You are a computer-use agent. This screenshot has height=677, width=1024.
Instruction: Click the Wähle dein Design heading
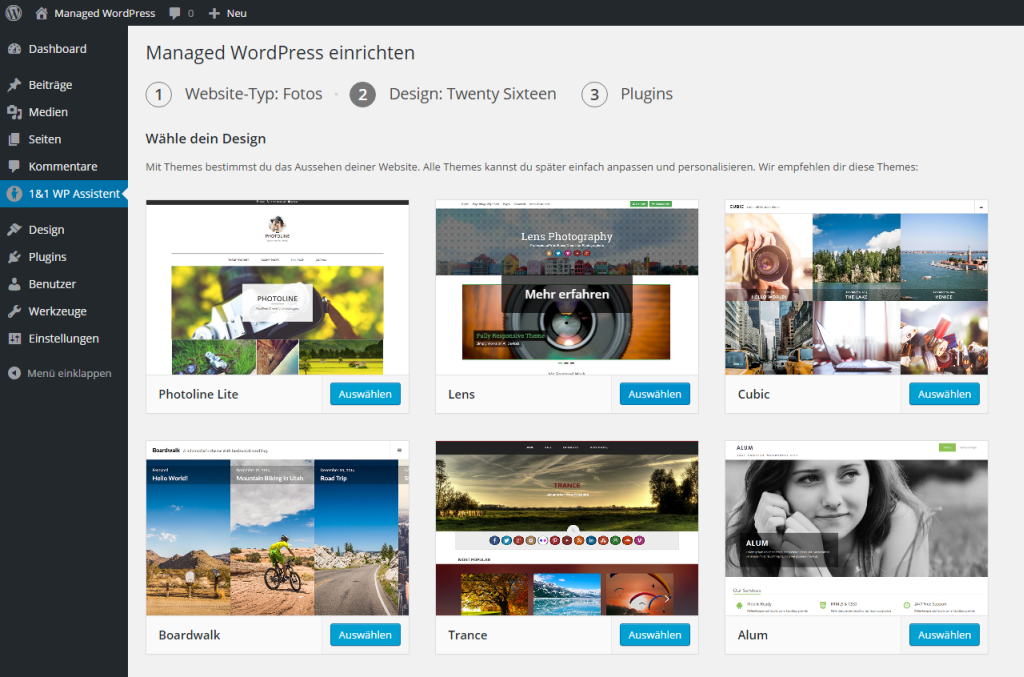click(x=206, y=138)
